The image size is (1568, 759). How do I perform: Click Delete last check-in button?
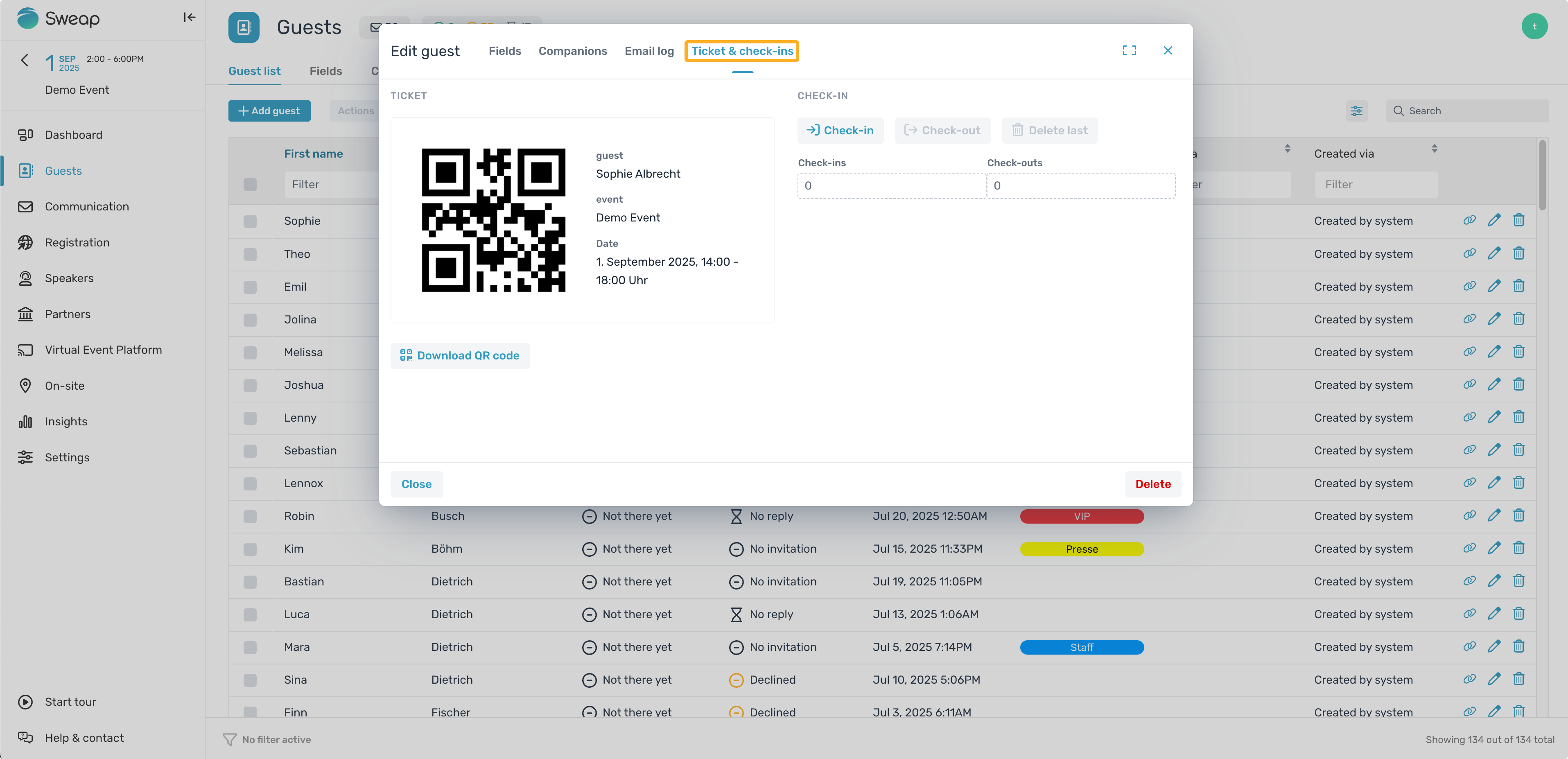[x=1049, y=130]
